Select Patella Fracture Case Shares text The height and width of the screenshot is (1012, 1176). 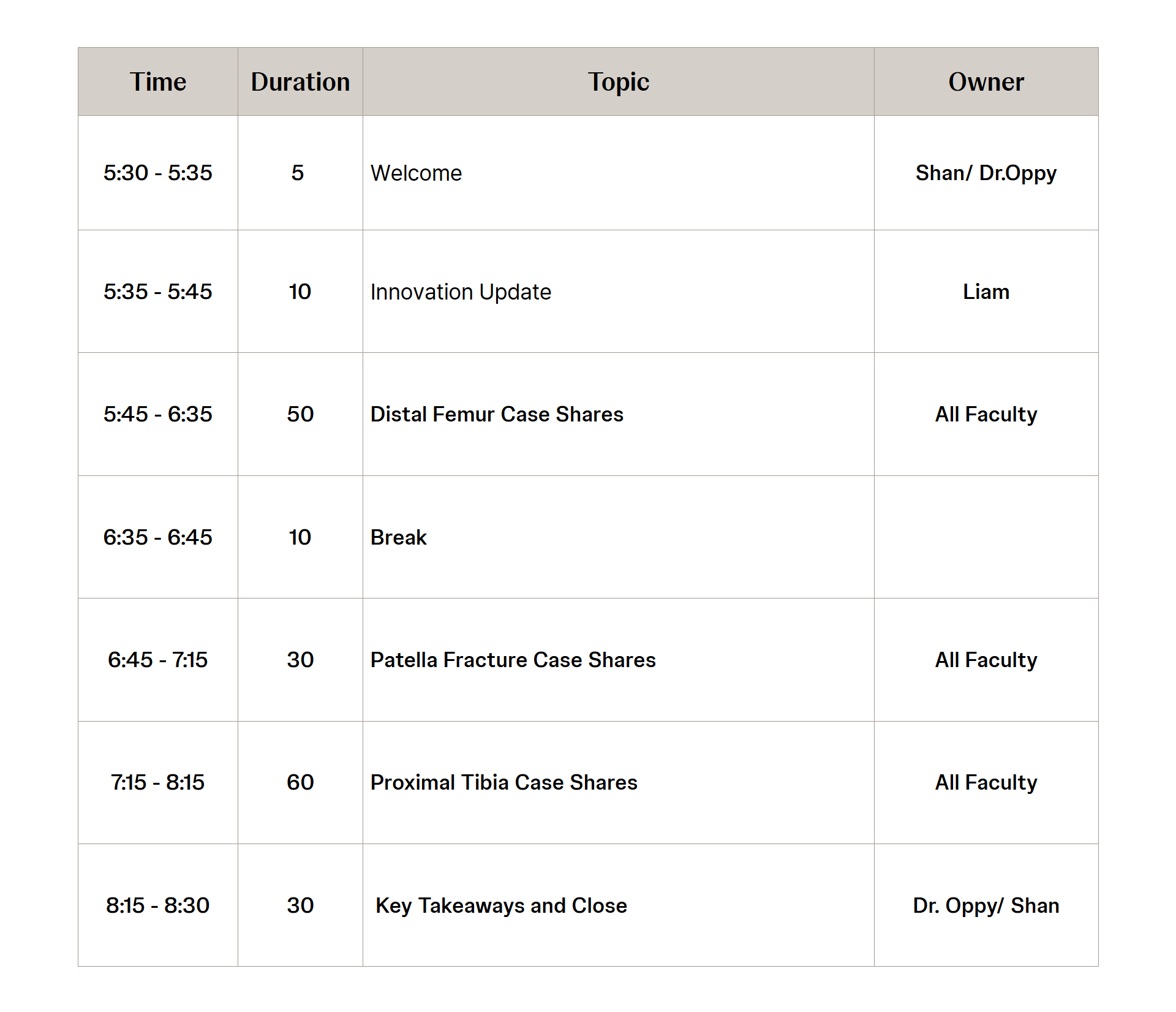point(513,660)
